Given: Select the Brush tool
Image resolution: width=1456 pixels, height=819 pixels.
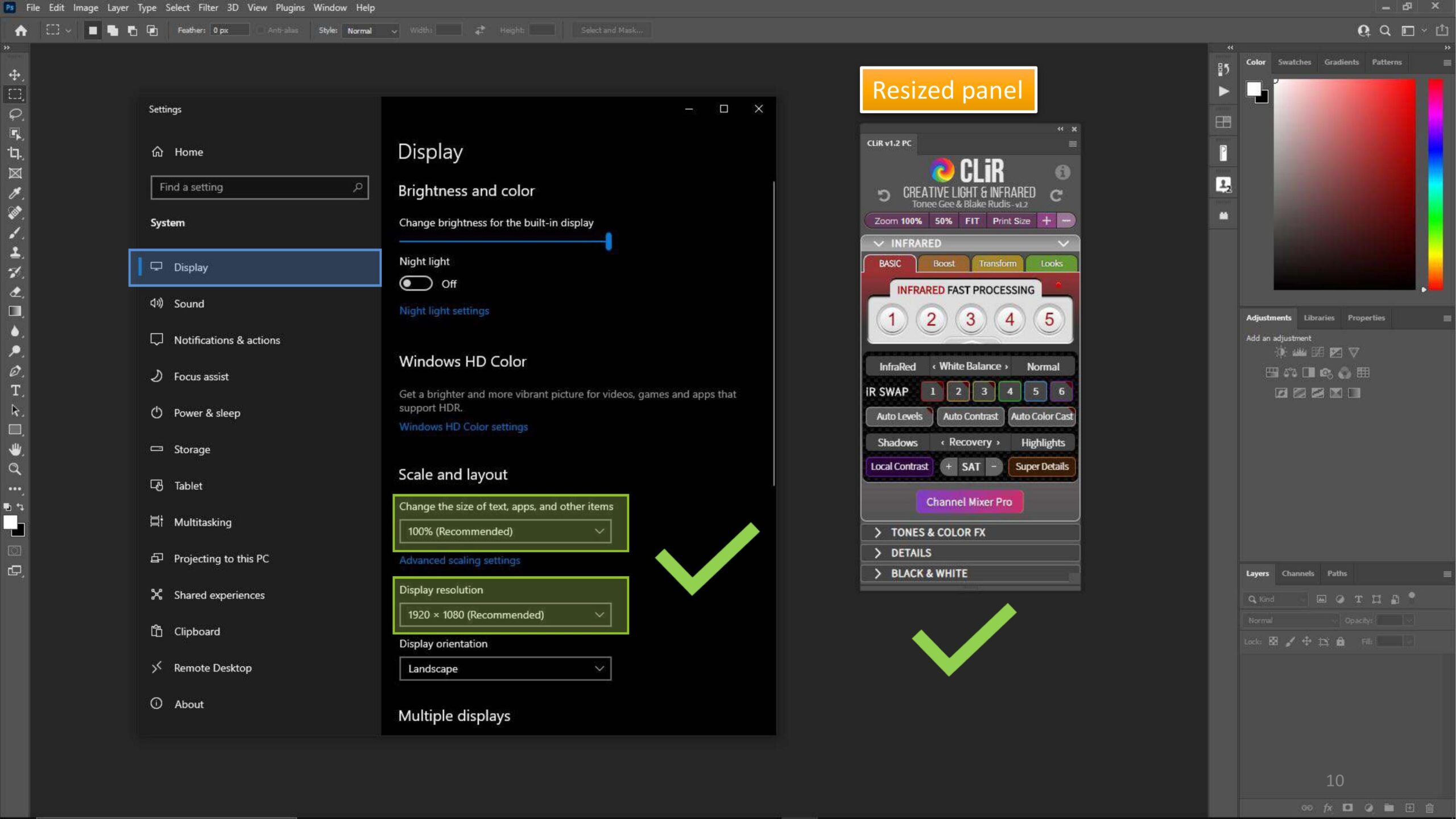Looking at the screenshot, I should click(x=15, y=233).
